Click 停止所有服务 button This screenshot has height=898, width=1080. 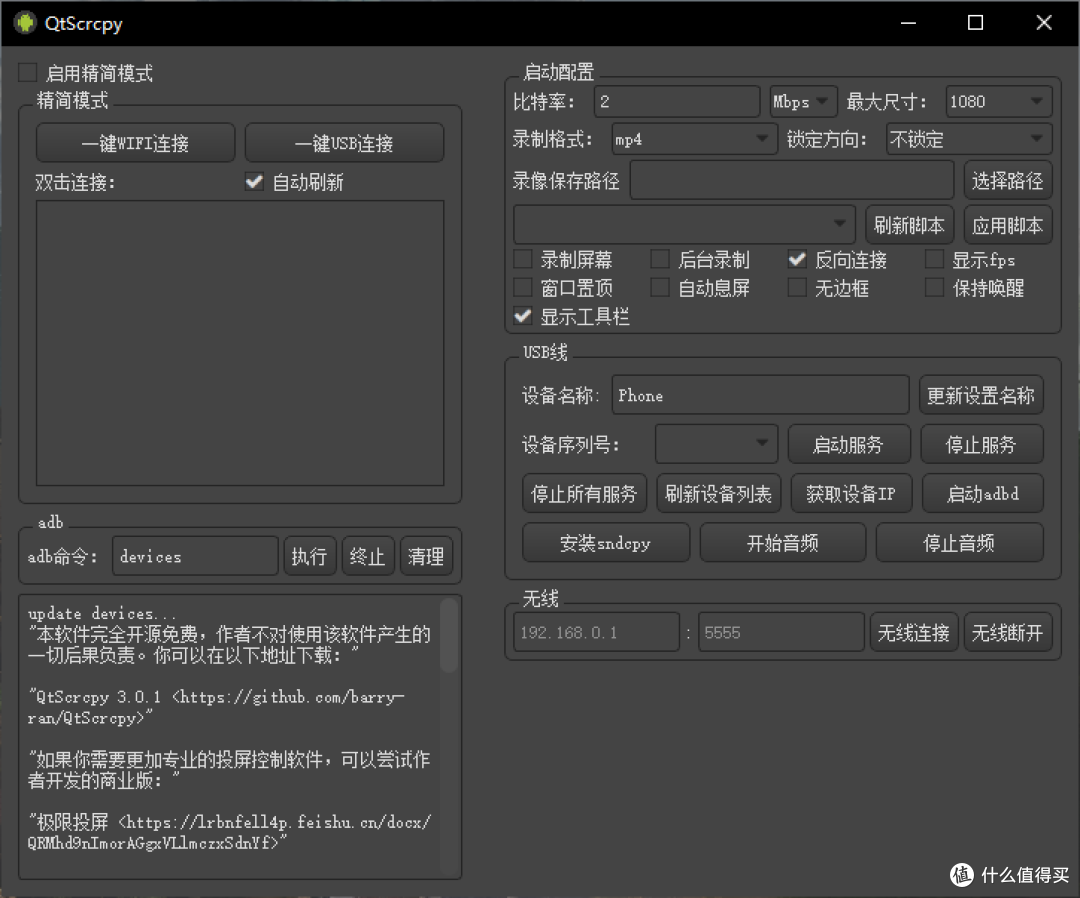click(584, 493)
